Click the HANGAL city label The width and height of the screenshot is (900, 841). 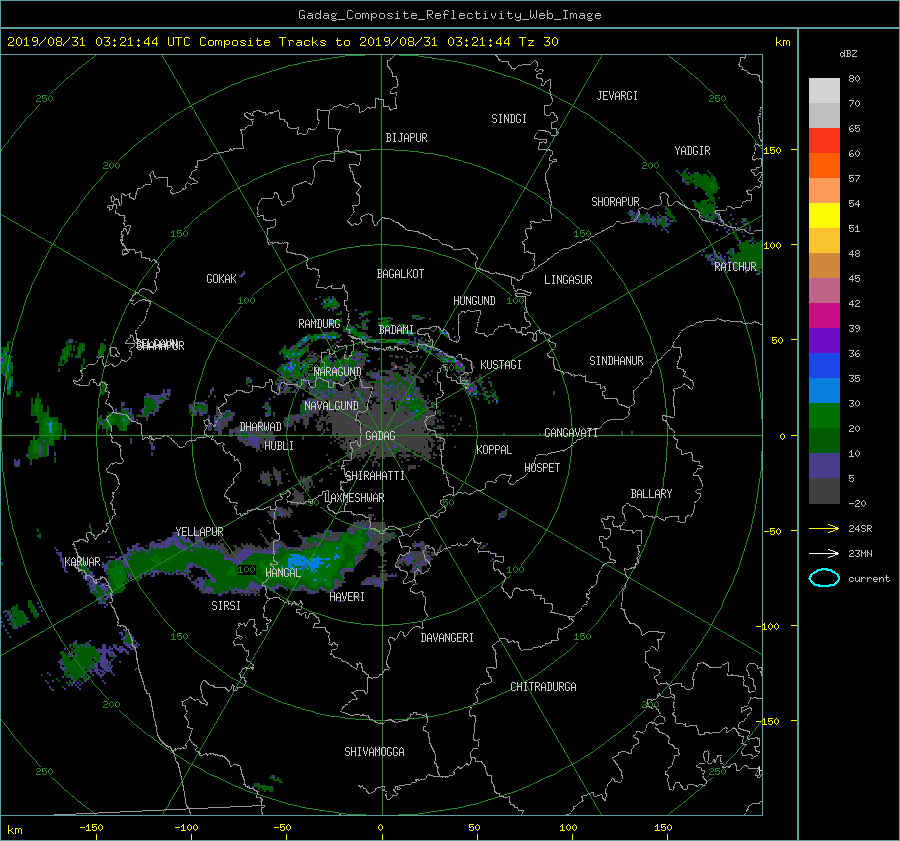283,573
